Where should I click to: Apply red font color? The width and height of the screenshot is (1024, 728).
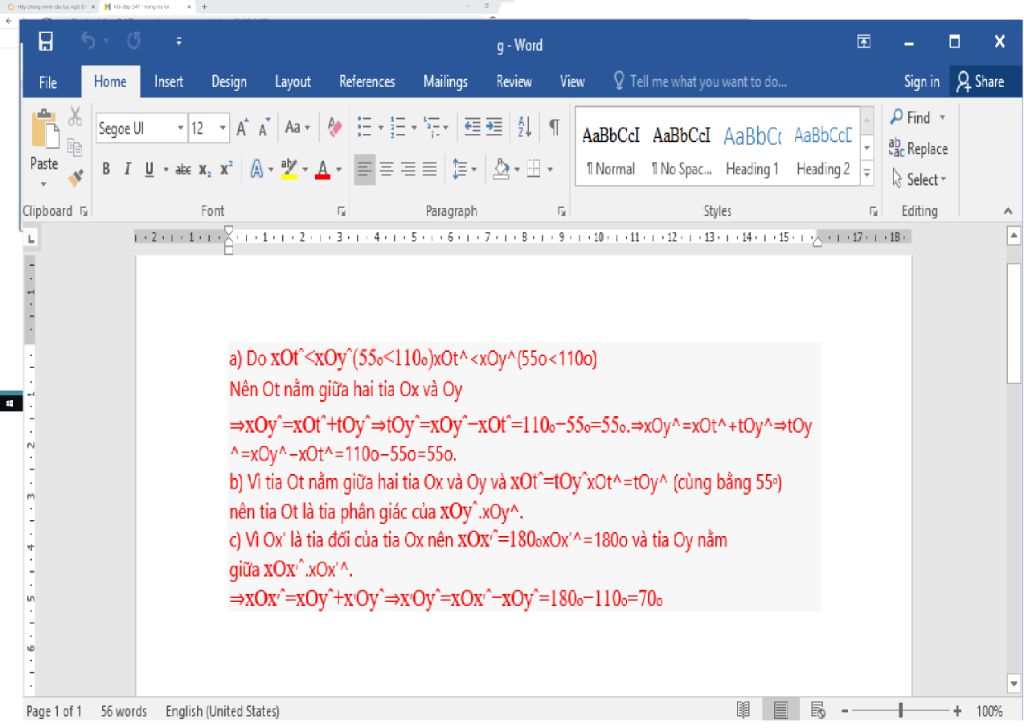(x=323, y=170)
